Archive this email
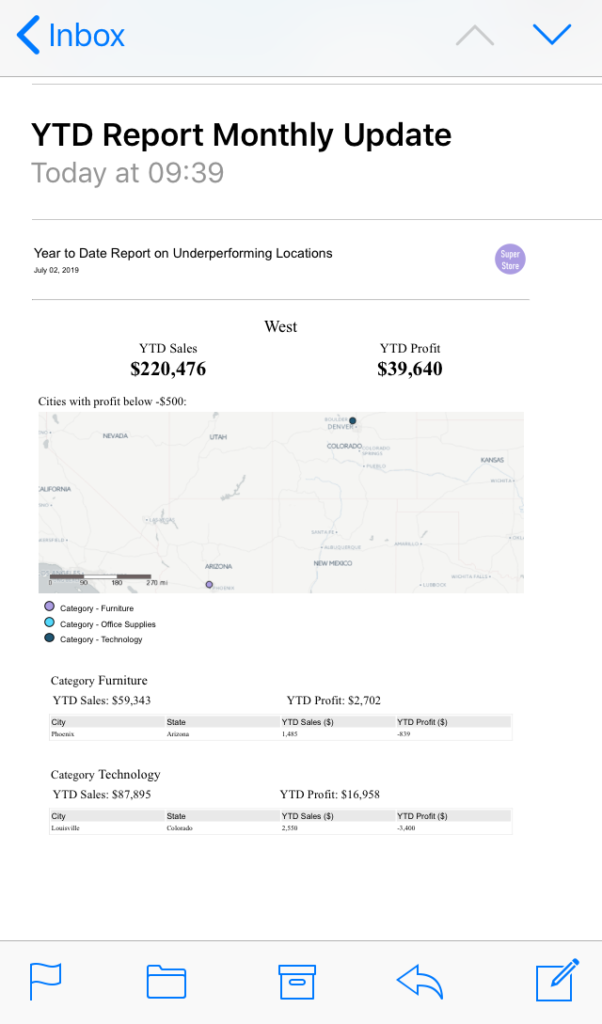Image resolution: width=602 pixels, height=1024 pixels. point(296,980)
